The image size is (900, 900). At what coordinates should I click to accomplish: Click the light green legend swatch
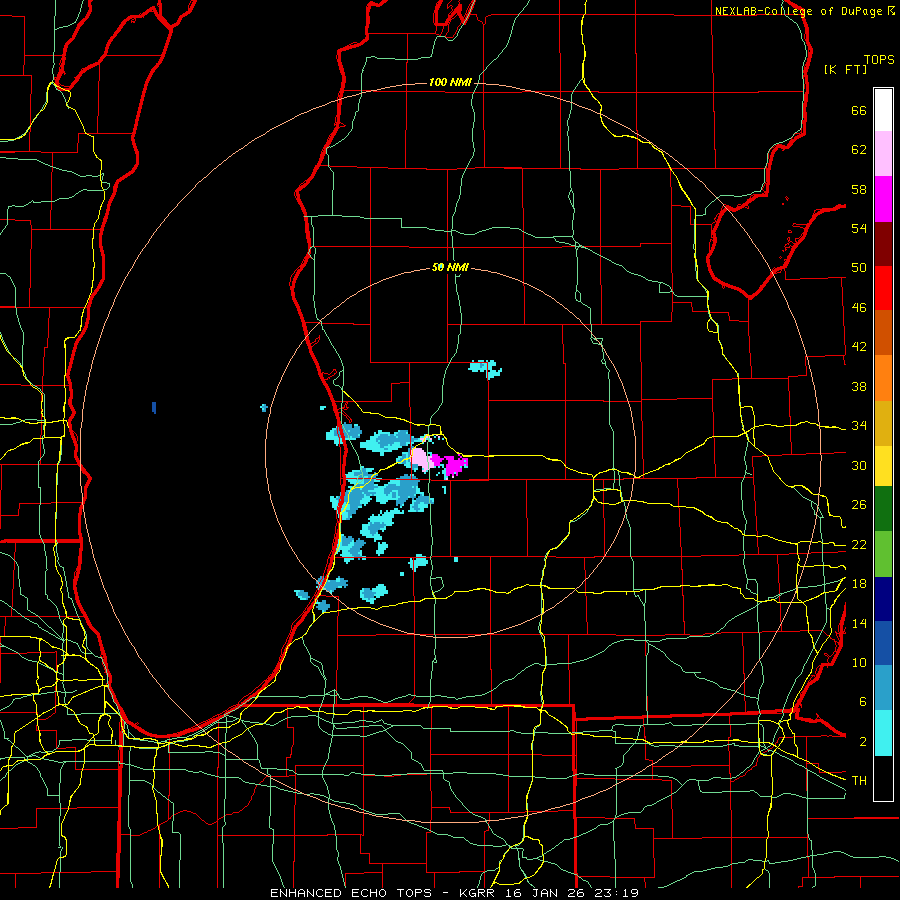pyautogui.click(x=883, y=554)
